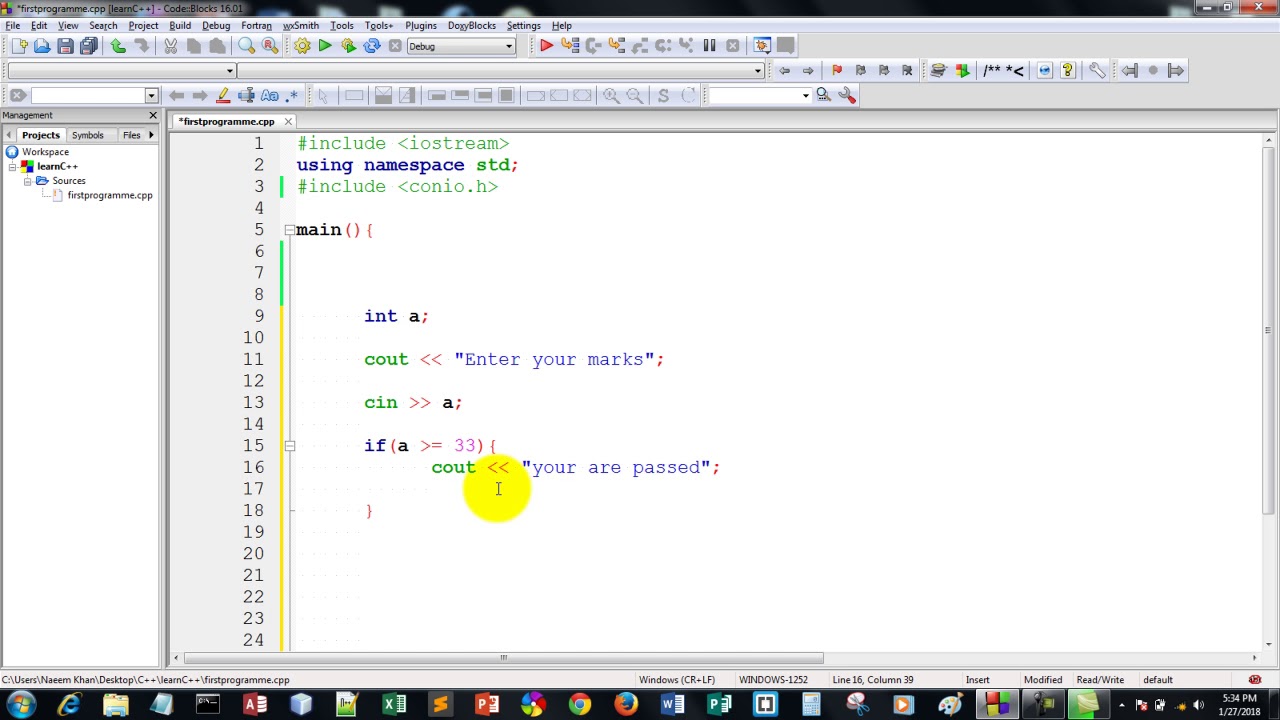Click the Build and run icon
The image size is (1280, 720).
pos(348,46)
